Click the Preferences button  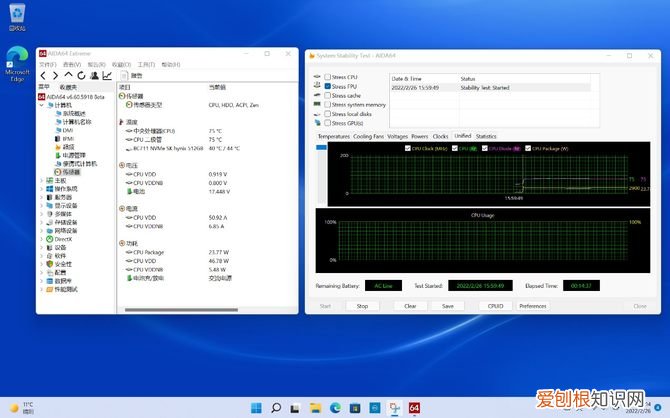point(533,306)
